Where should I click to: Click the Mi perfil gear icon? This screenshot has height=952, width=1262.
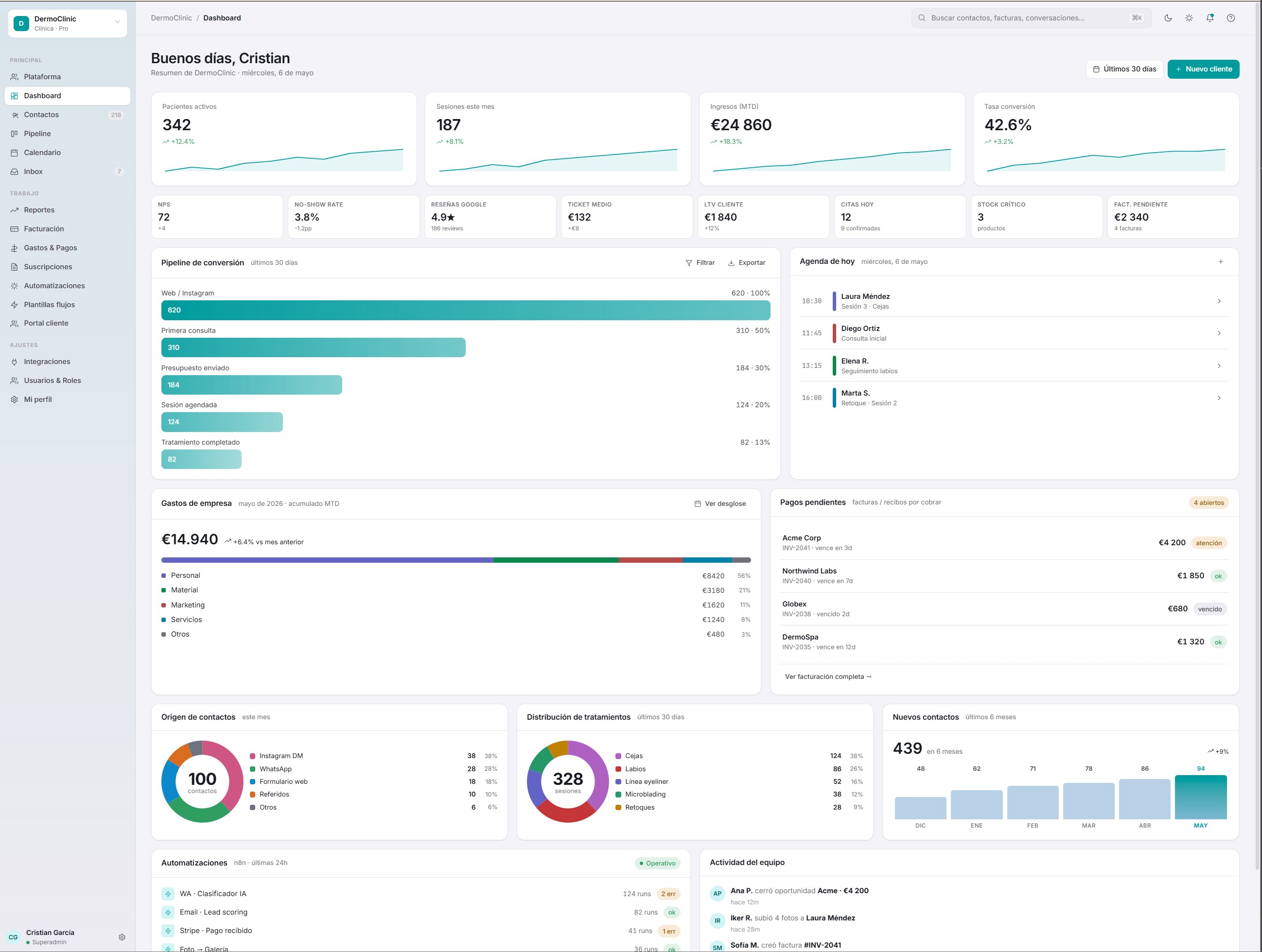pos(14,399)
